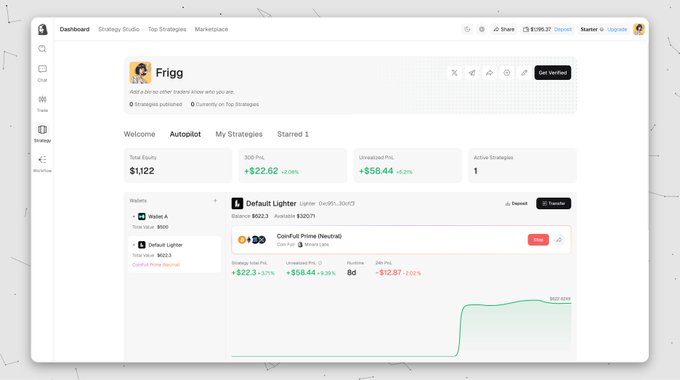Switch to the My Strategies tab
This screenshot has height=380, width=680.
(239, 134)
